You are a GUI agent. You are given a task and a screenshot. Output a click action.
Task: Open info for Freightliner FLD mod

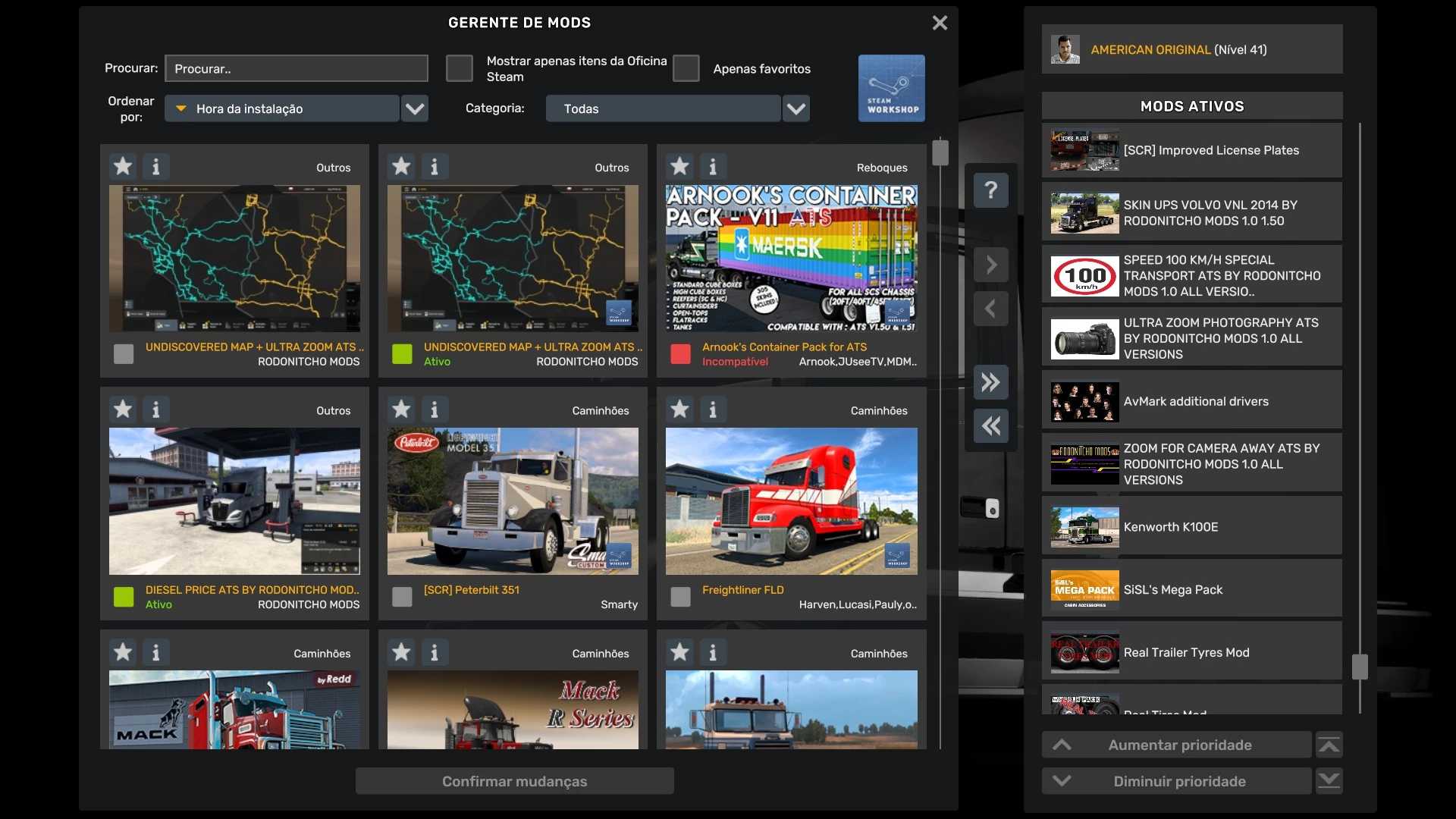click(712, 409)
